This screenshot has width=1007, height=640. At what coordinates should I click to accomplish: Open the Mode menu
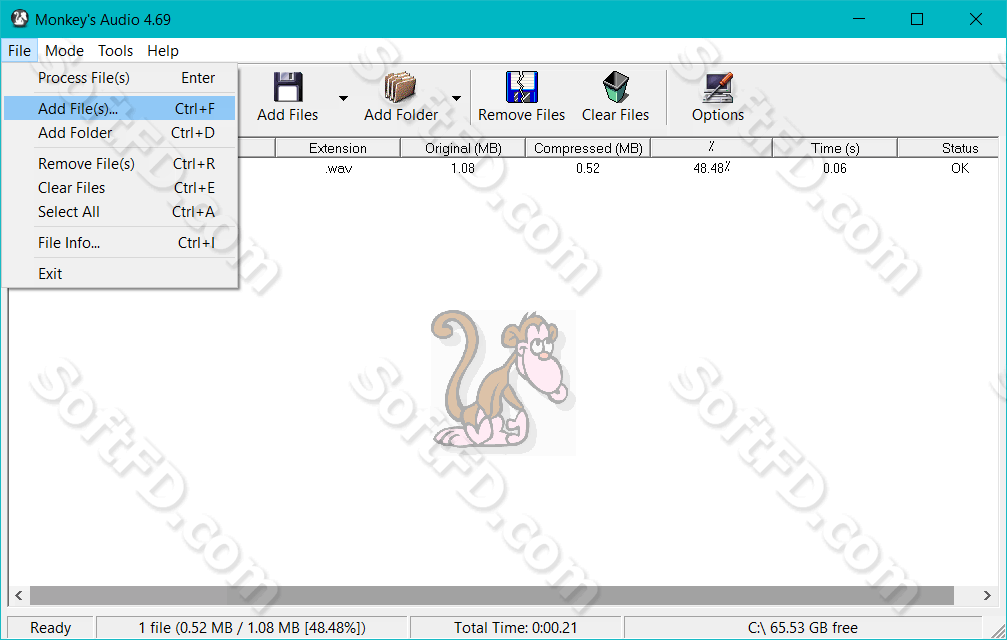click(64, 51)
